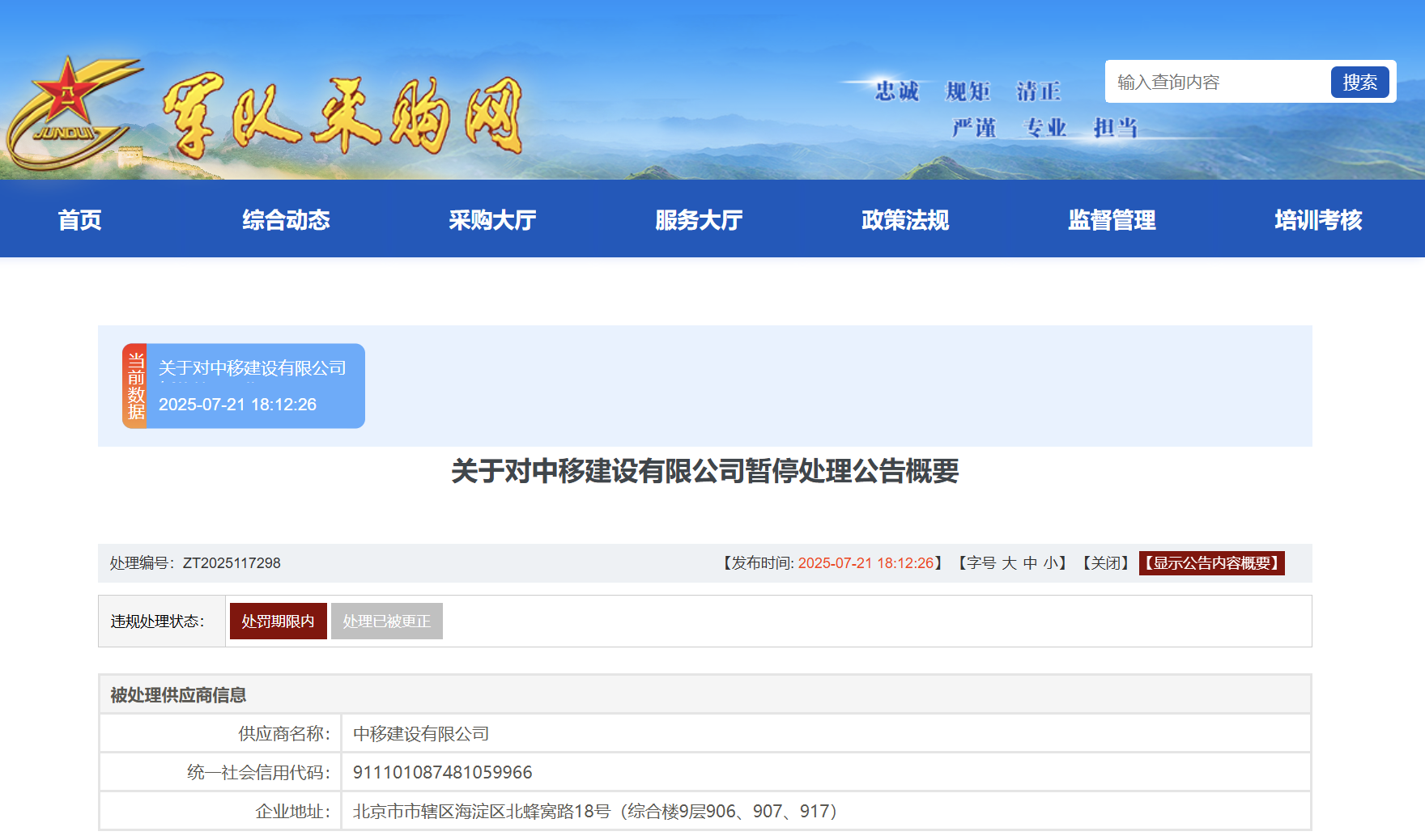Click the 企业地址 label
1425x840 pixels.
[x=293, y=811]
